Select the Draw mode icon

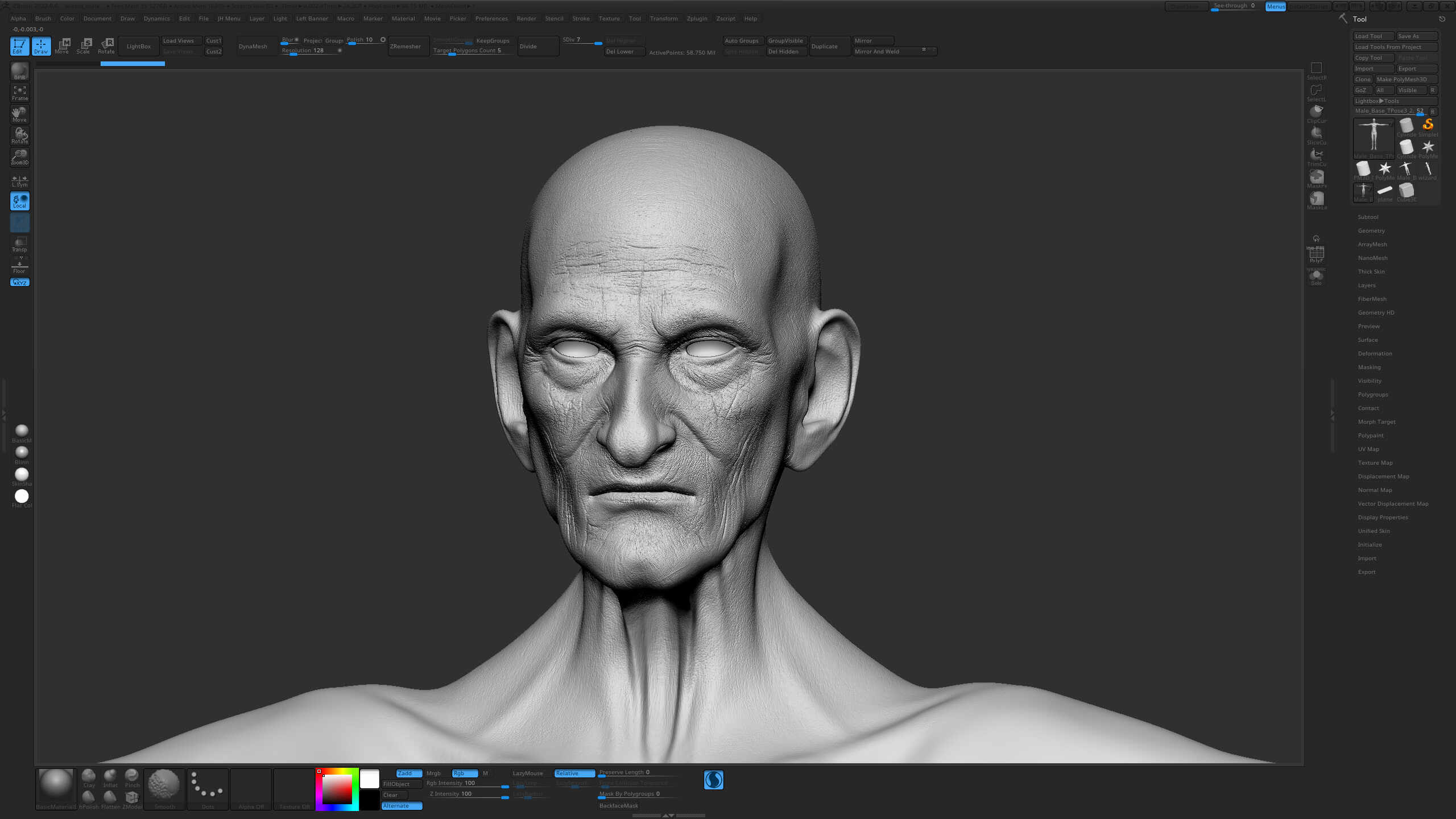(41, 46)
